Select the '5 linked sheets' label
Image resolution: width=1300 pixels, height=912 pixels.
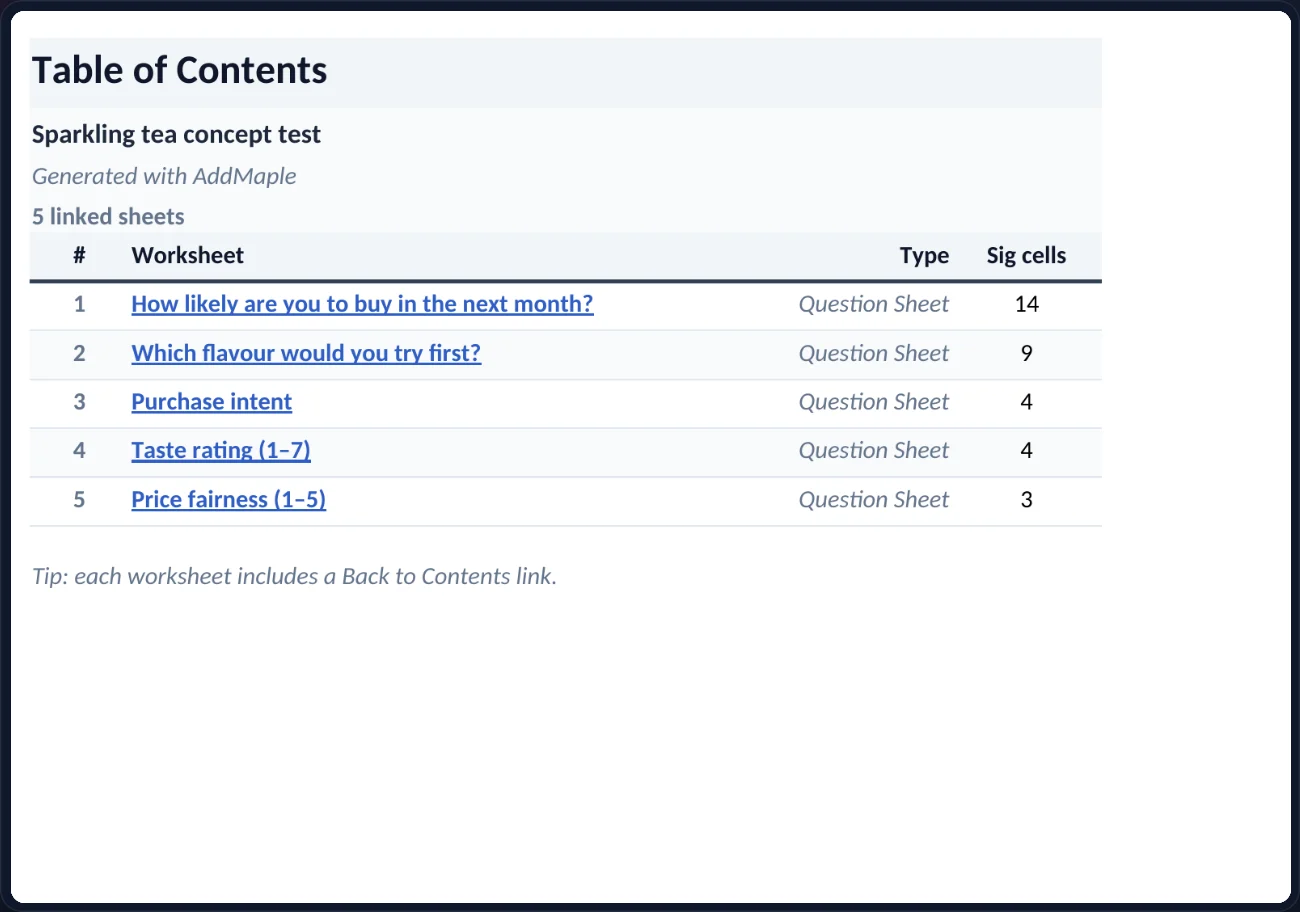108,217
